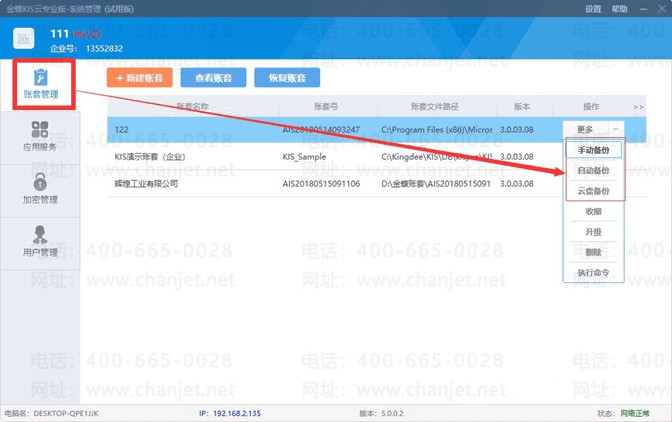Select 收缩 in the dropdown list
Image resolution: width=672 pixels, height=422 pixels.
coord(593,211)
